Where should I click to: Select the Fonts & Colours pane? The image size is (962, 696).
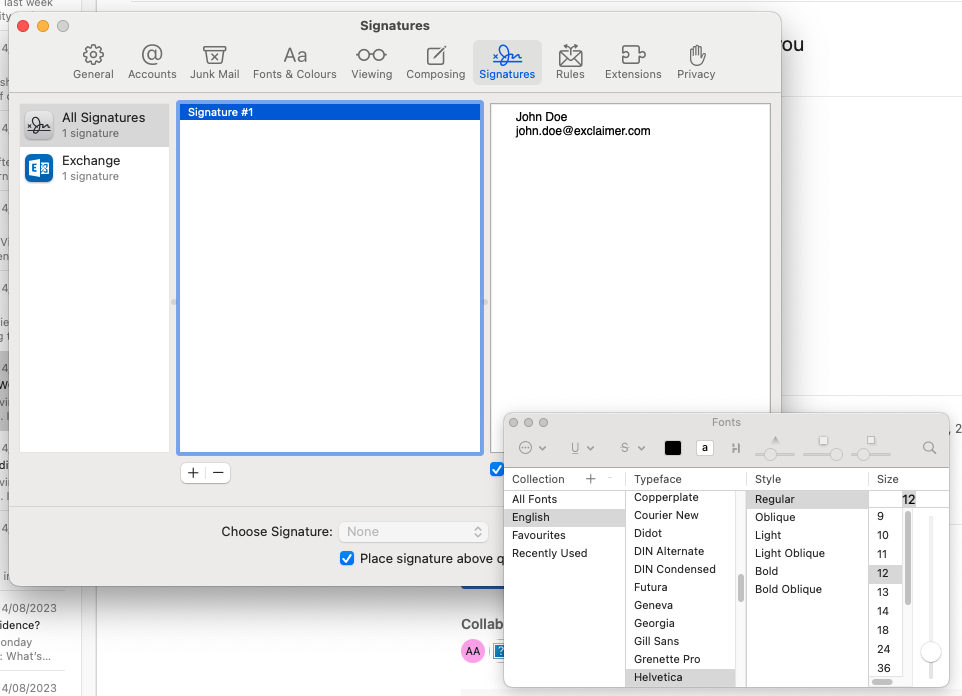(295, 61)
